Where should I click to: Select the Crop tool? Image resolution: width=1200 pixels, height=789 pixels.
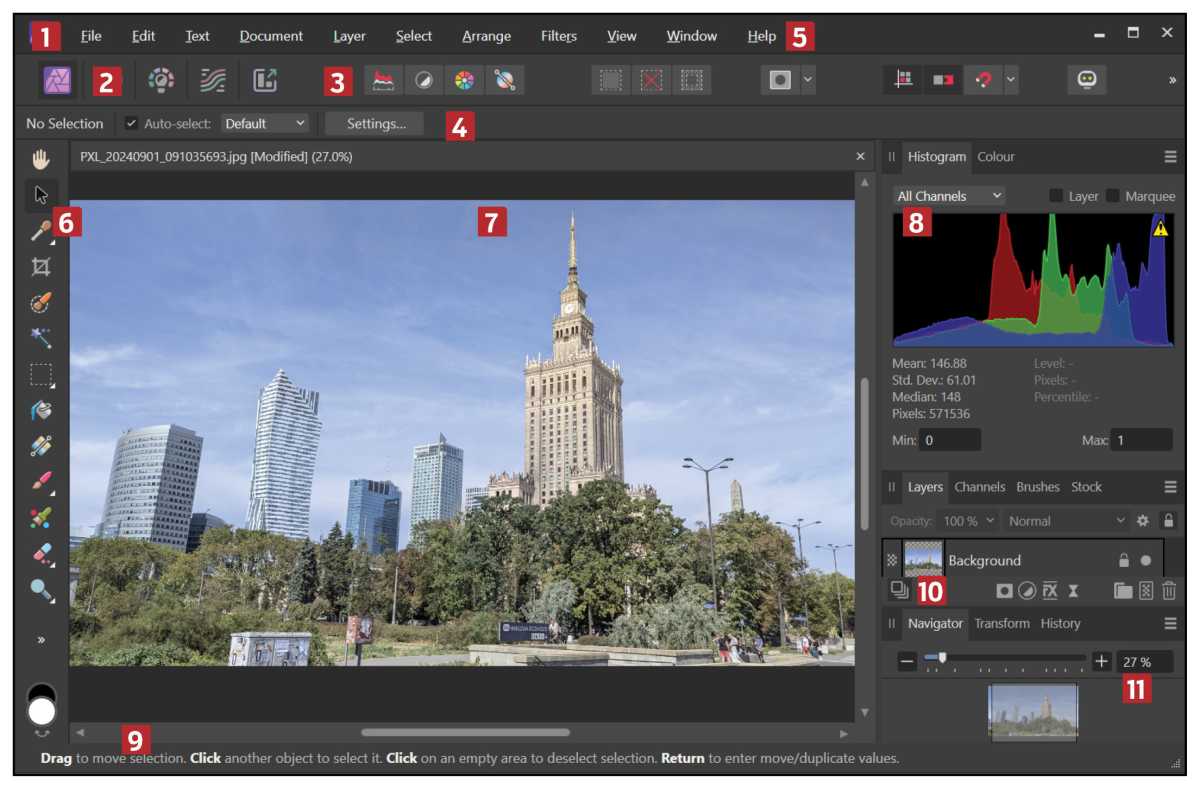(x=40, y=268)
